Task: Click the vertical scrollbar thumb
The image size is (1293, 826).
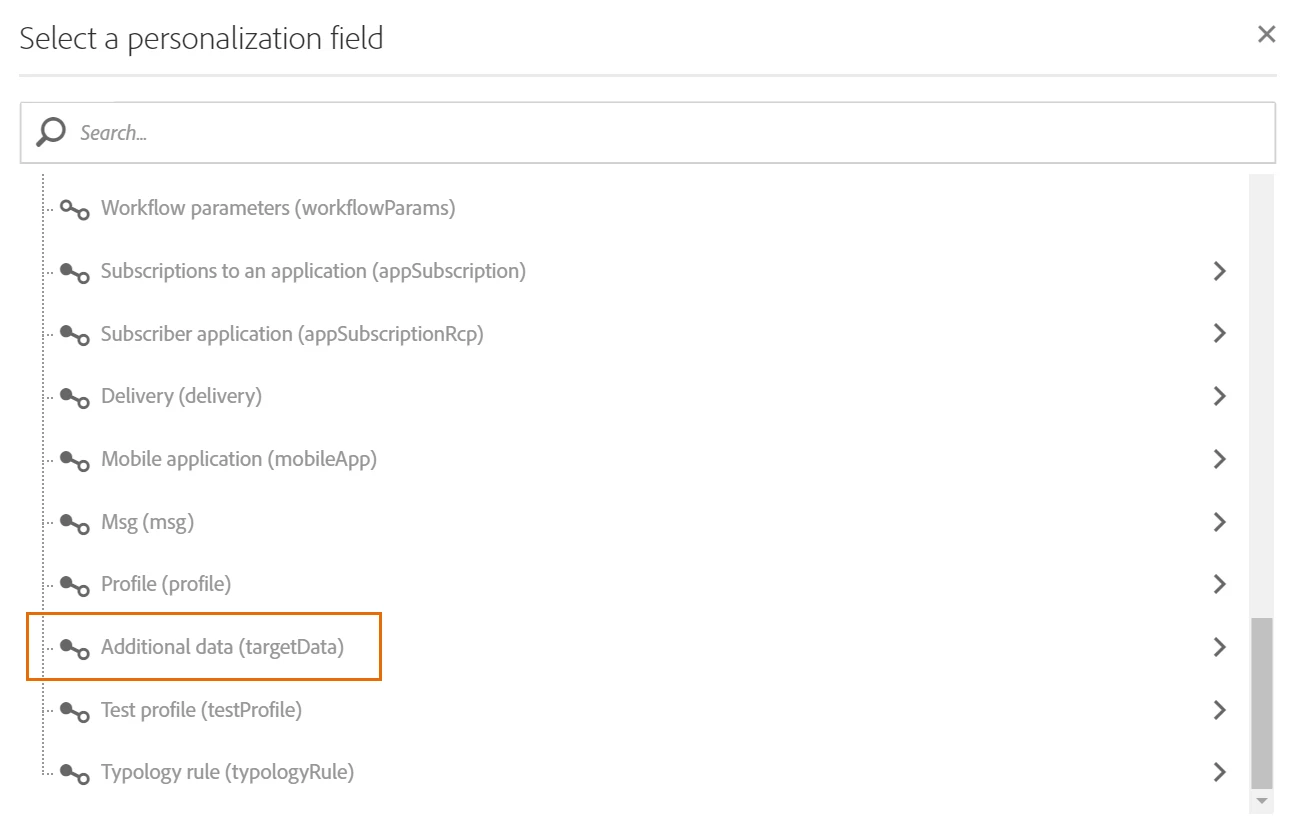Action: pyautogui.click(x=1262, y=702)
